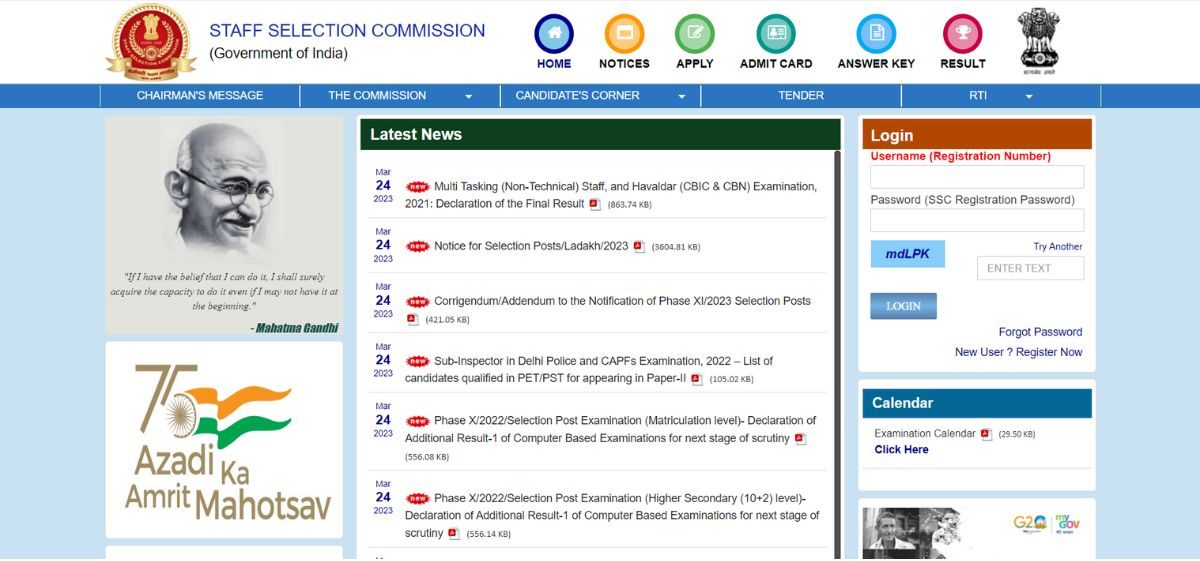
Task: Open the Forgot Password link
Action: (x=1040, y=332)
